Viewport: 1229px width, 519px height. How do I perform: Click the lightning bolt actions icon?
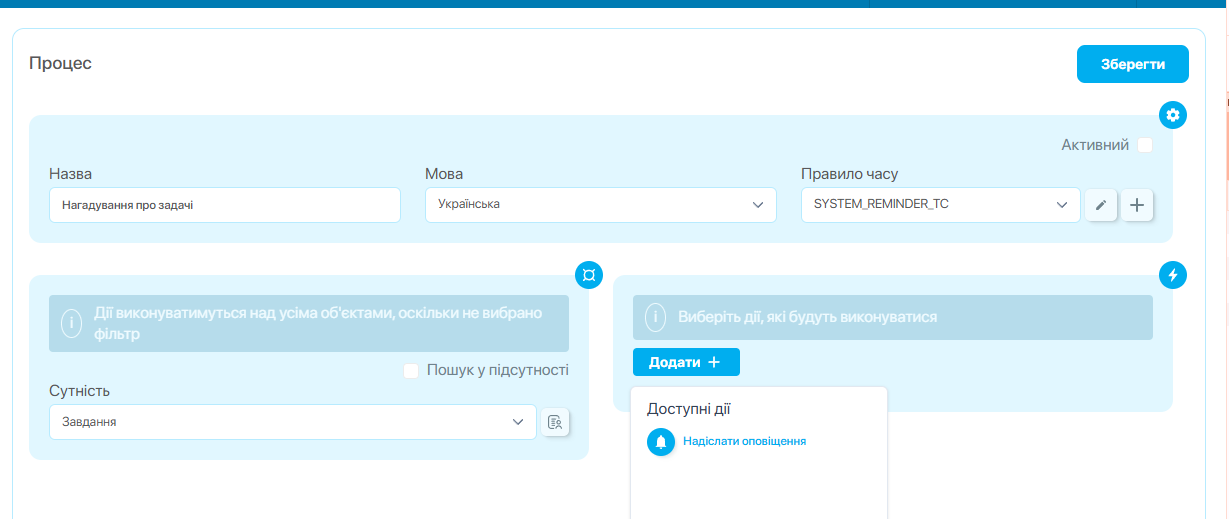pyautogui.click(x=1173, y=275)
